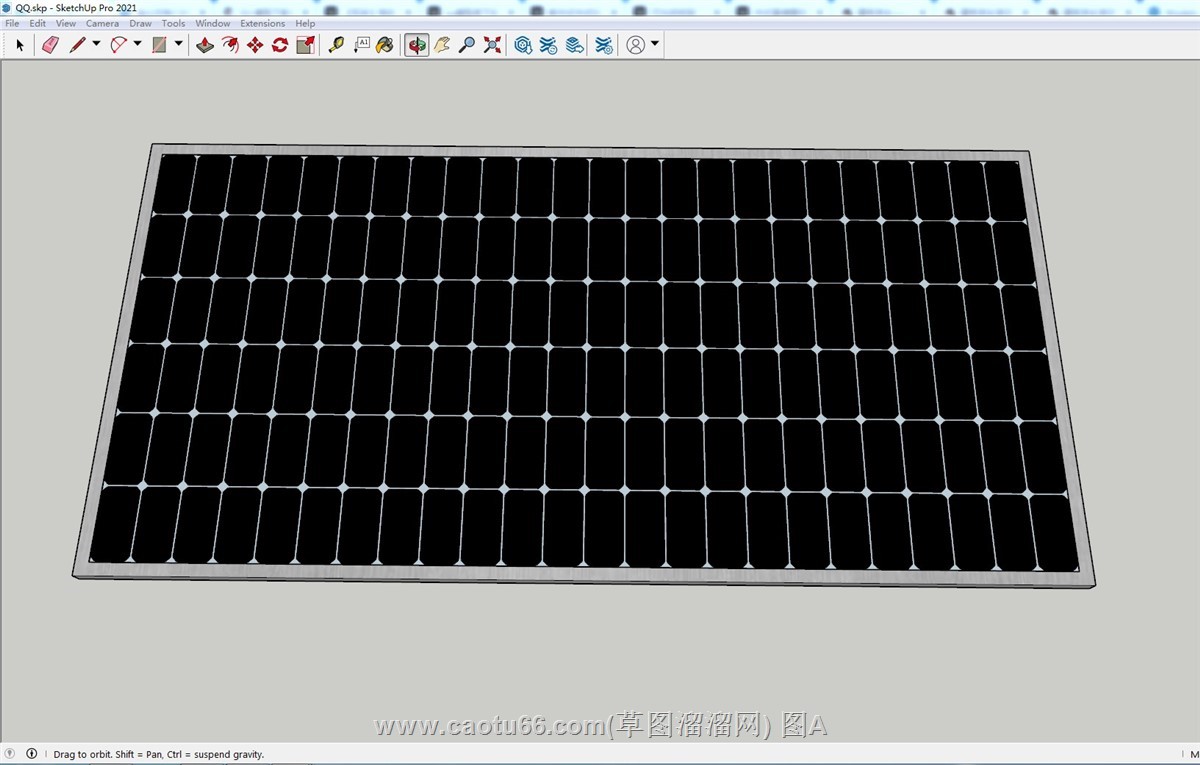Expand the Shapes tool dropdown arrow

179,44
